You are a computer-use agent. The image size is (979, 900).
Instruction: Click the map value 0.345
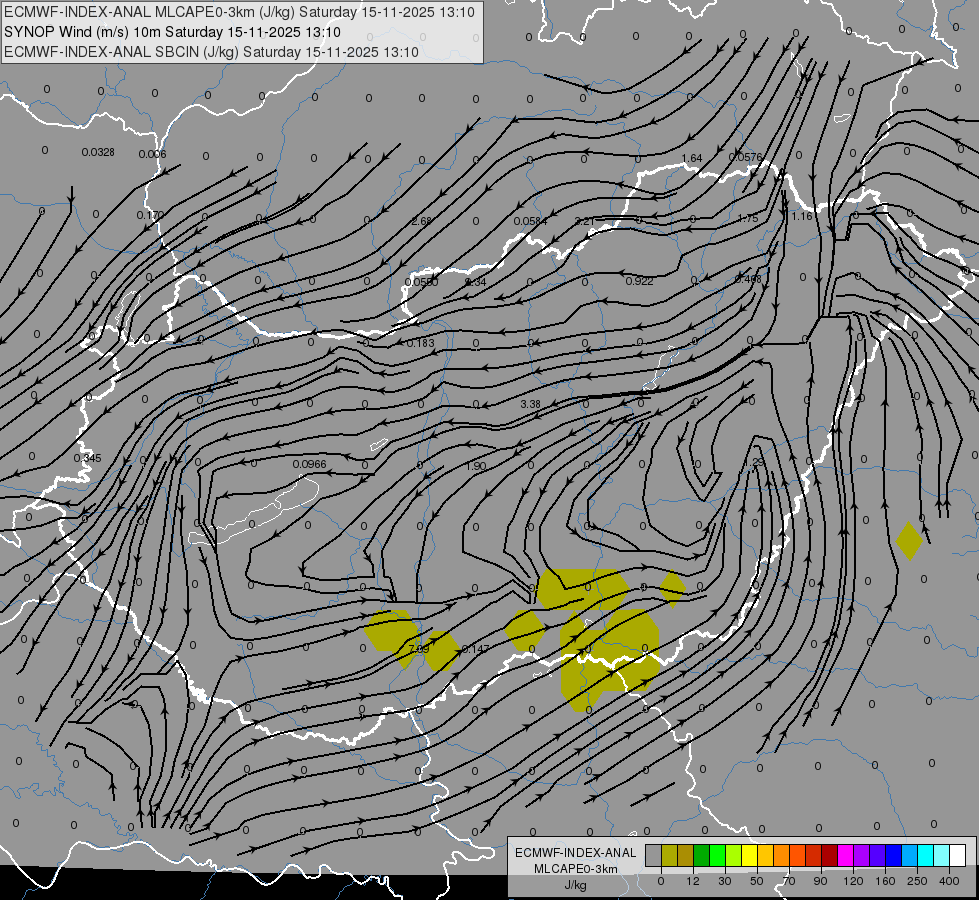point(87,458)
